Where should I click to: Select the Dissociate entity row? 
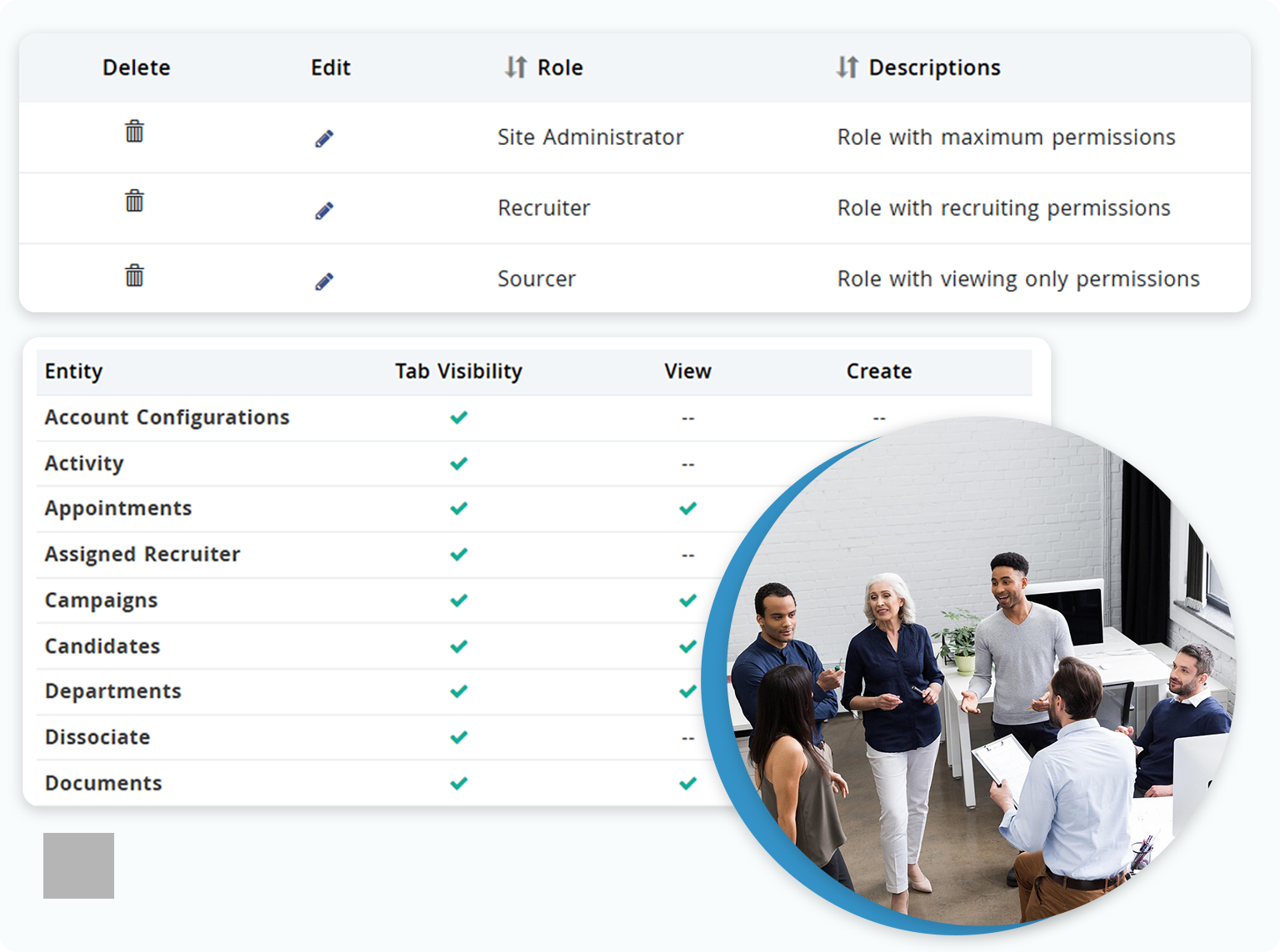[x=372, y=737]
